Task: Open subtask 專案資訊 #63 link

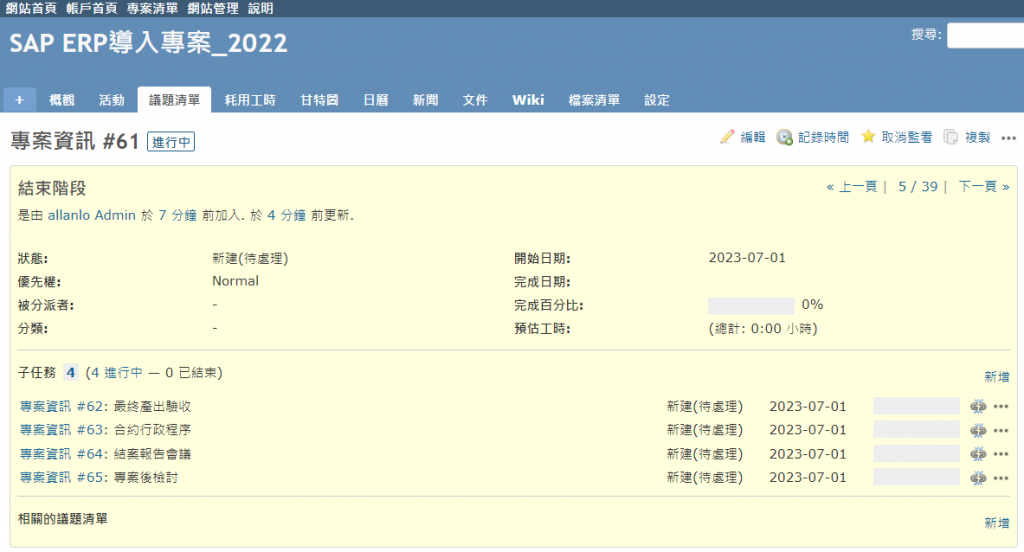Action: [x=63, y=430]
